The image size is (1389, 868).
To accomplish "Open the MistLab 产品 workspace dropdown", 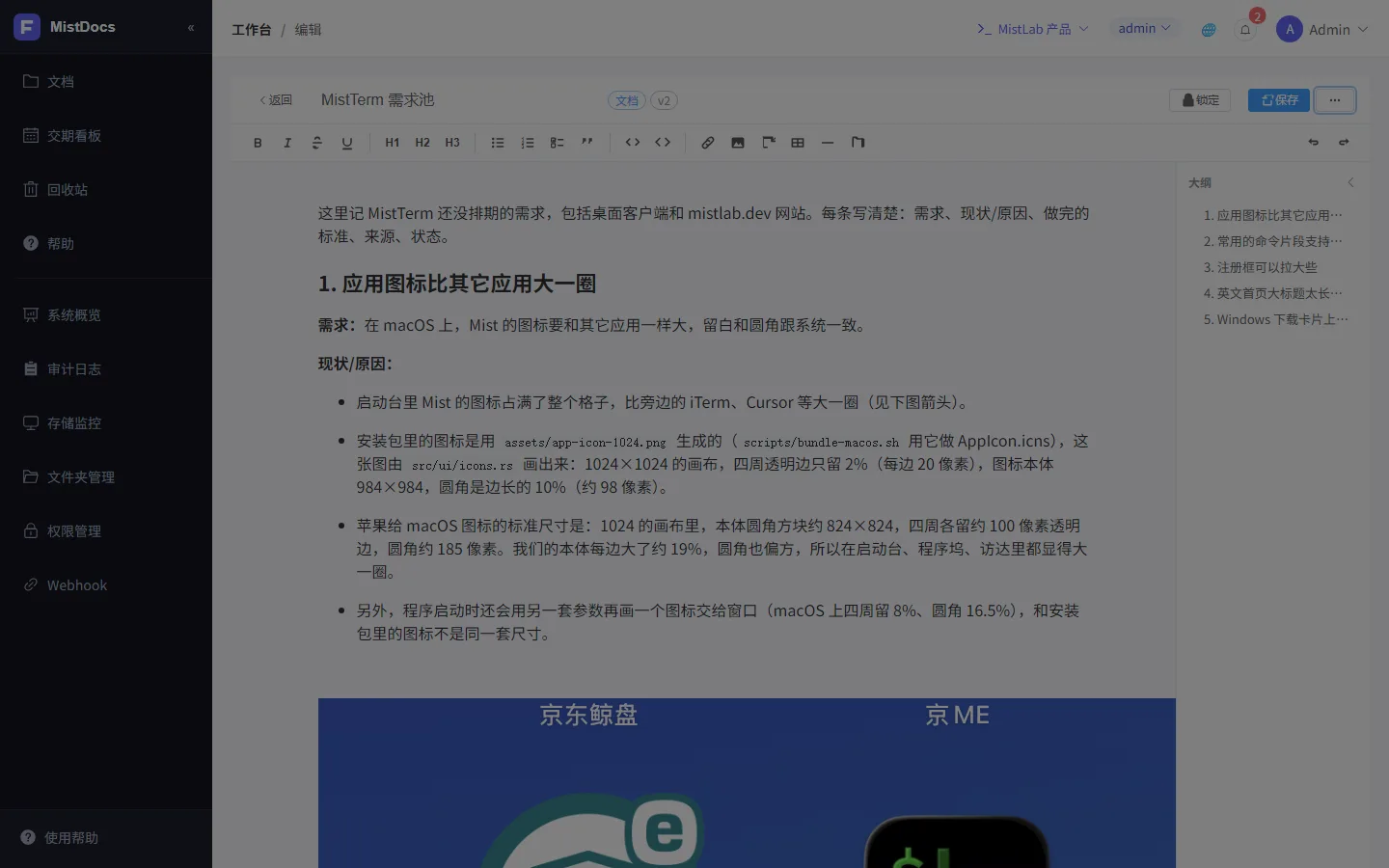I will tap(1033, 29).
